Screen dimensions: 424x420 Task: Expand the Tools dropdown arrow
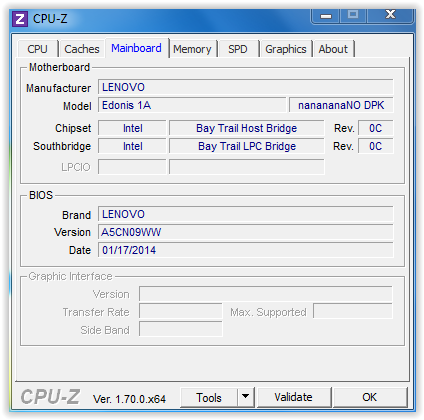246,397
